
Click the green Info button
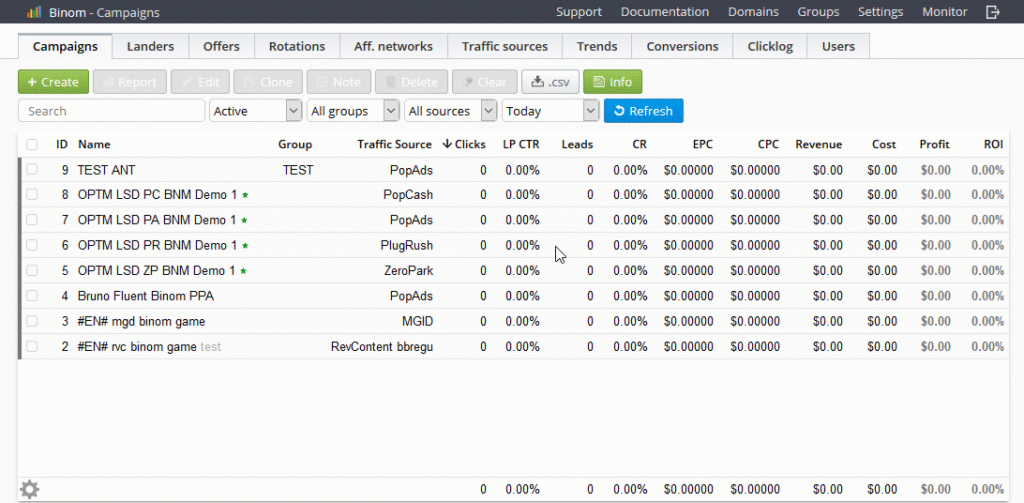point(613,82)
